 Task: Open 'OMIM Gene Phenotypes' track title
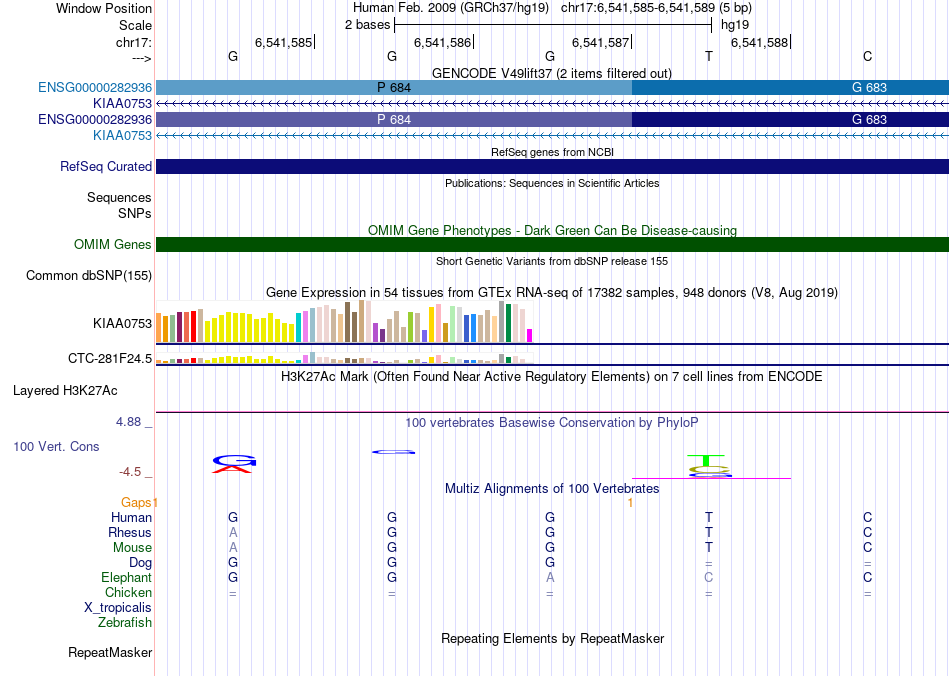(x=552, y=230)
